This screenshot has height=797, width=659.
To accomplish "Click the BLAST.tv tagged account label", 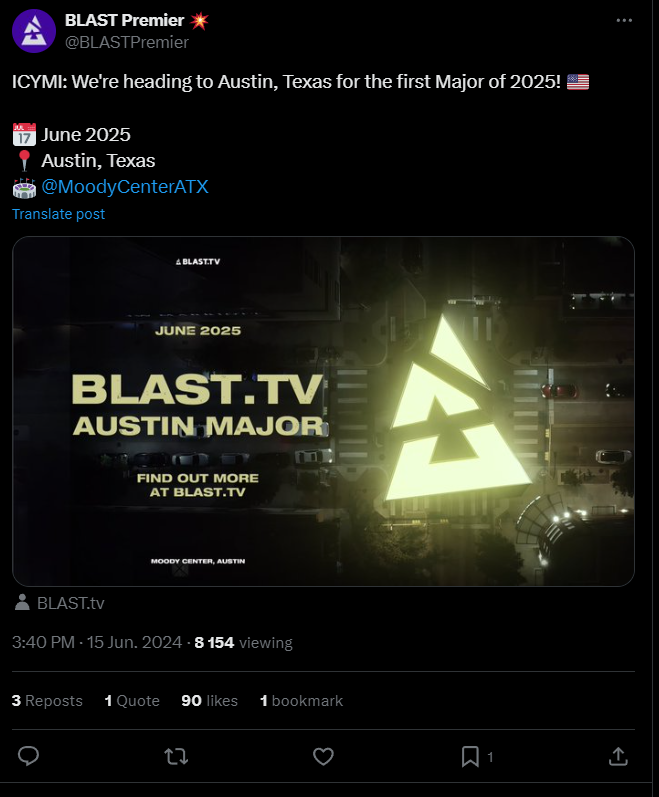I will (71, 603).
